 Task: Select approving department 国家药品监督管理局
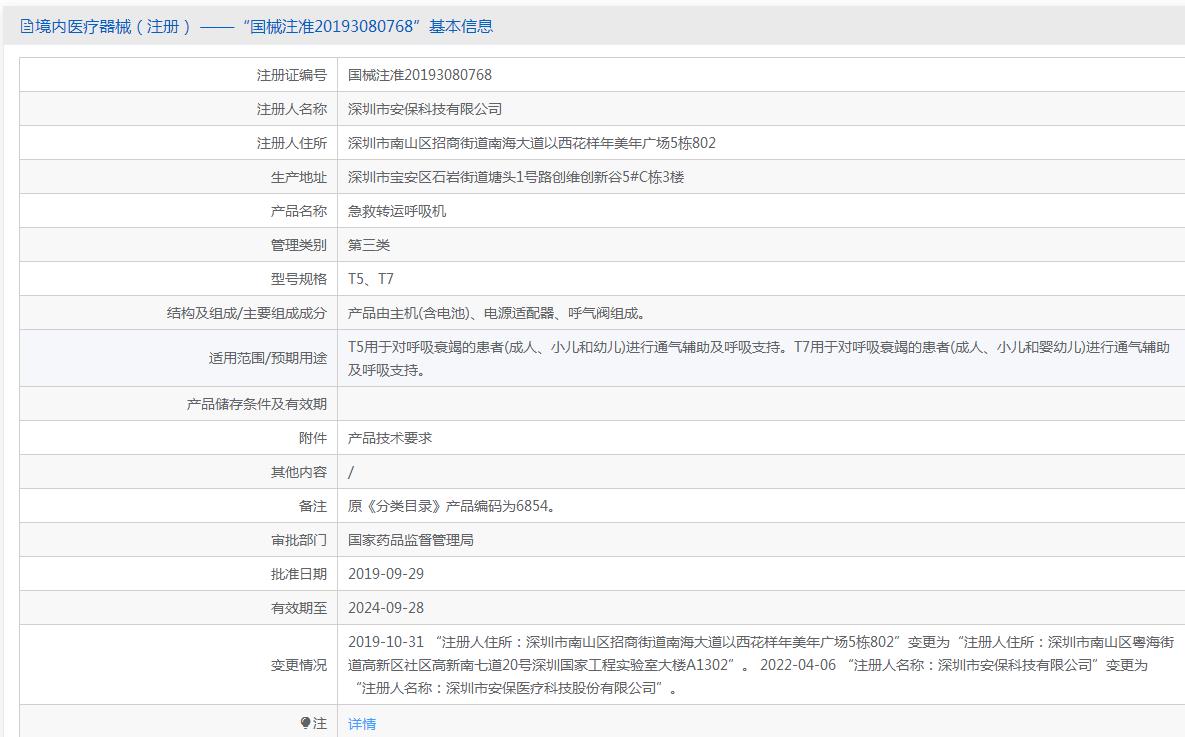tap(410, 540)
